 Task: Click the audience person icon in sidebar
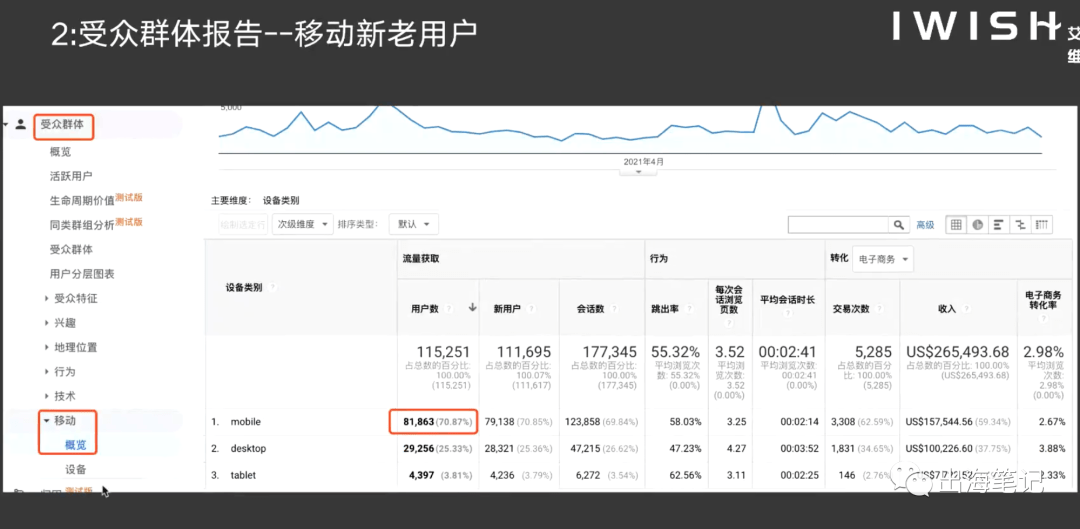21,125
